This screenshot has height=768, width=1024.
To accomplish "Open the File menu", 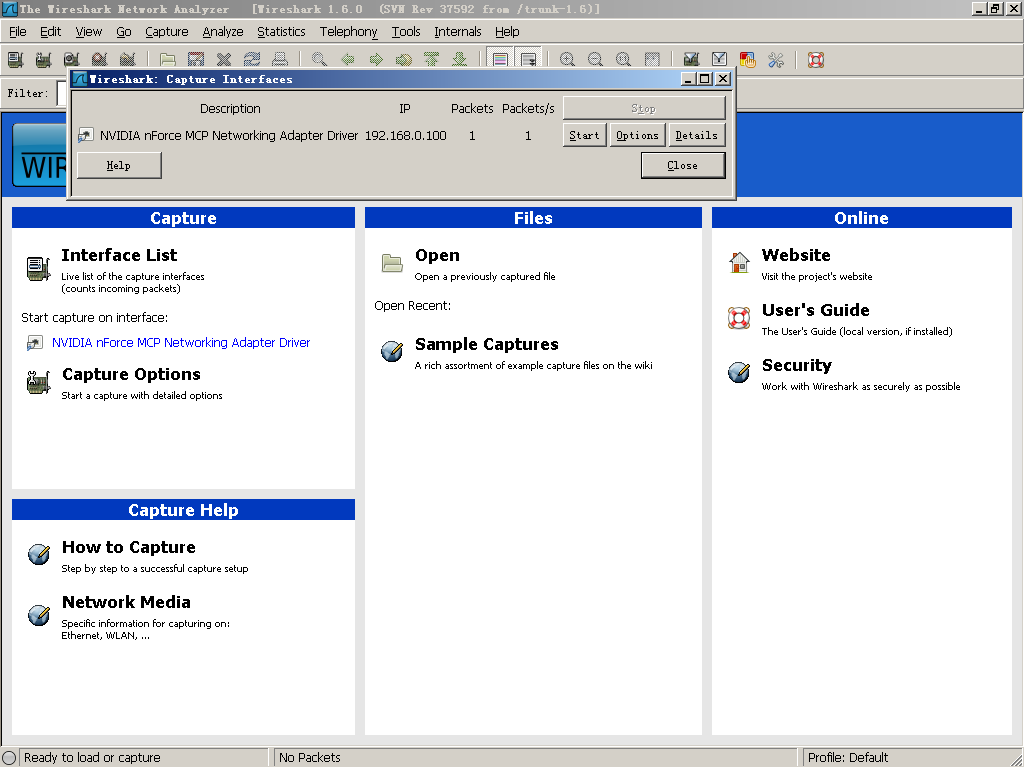I will (x=18, y=31).
